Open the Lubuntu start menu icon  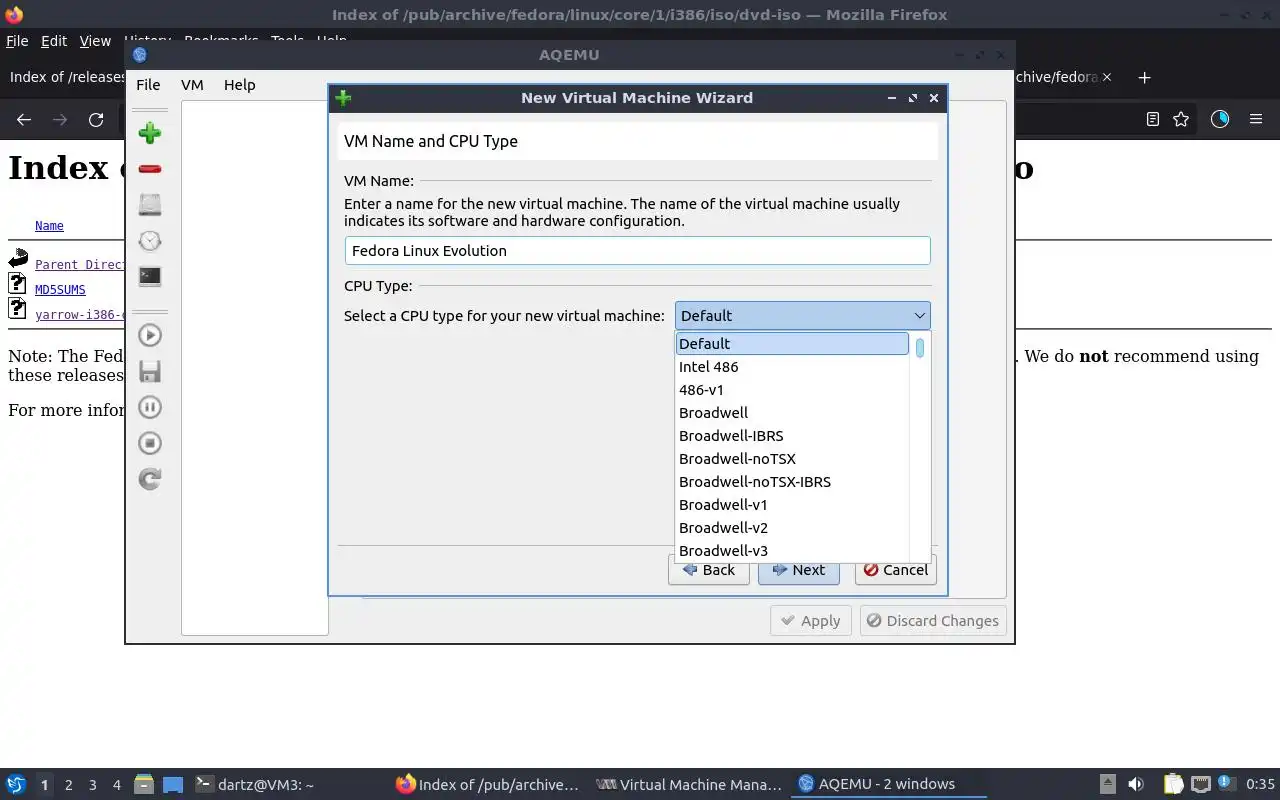point(16,784)
